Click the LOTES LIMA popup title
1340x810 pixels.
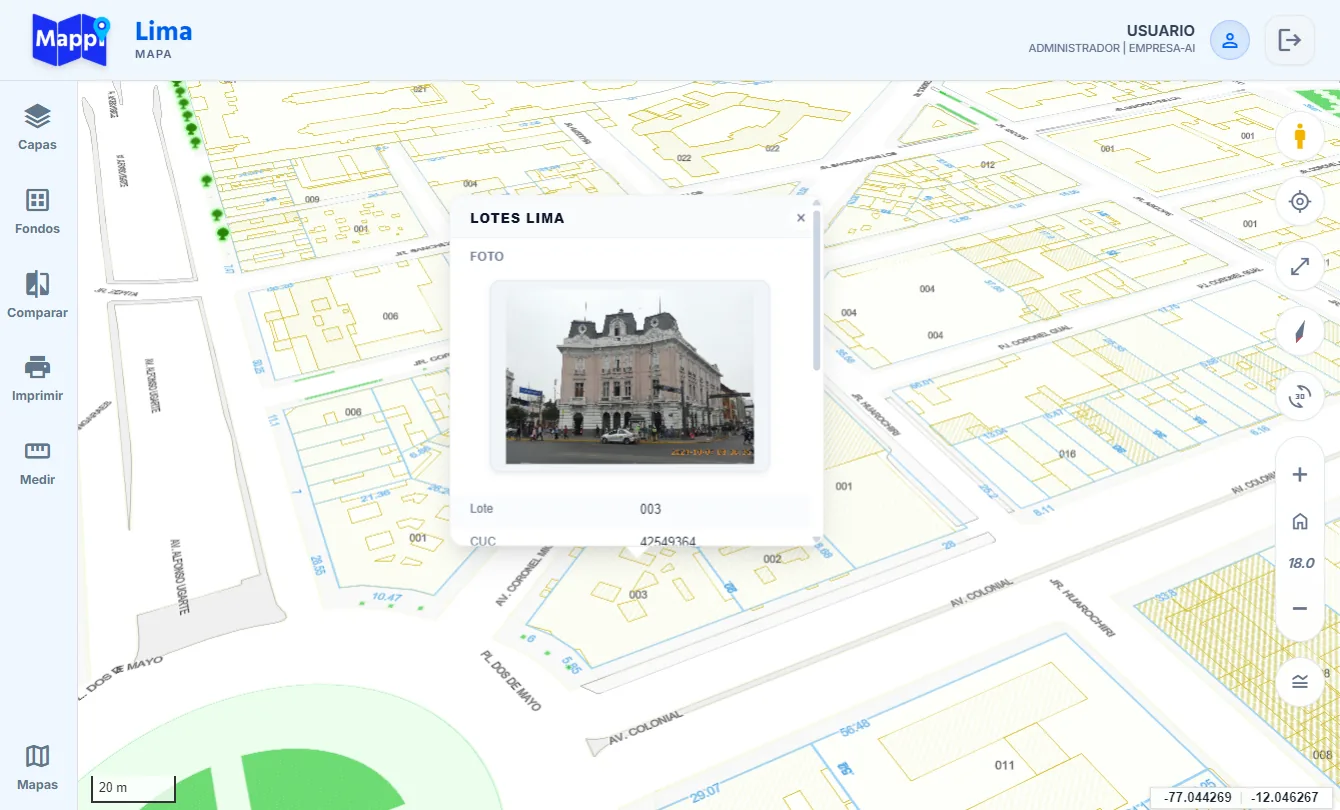click(x=517, y=218)
